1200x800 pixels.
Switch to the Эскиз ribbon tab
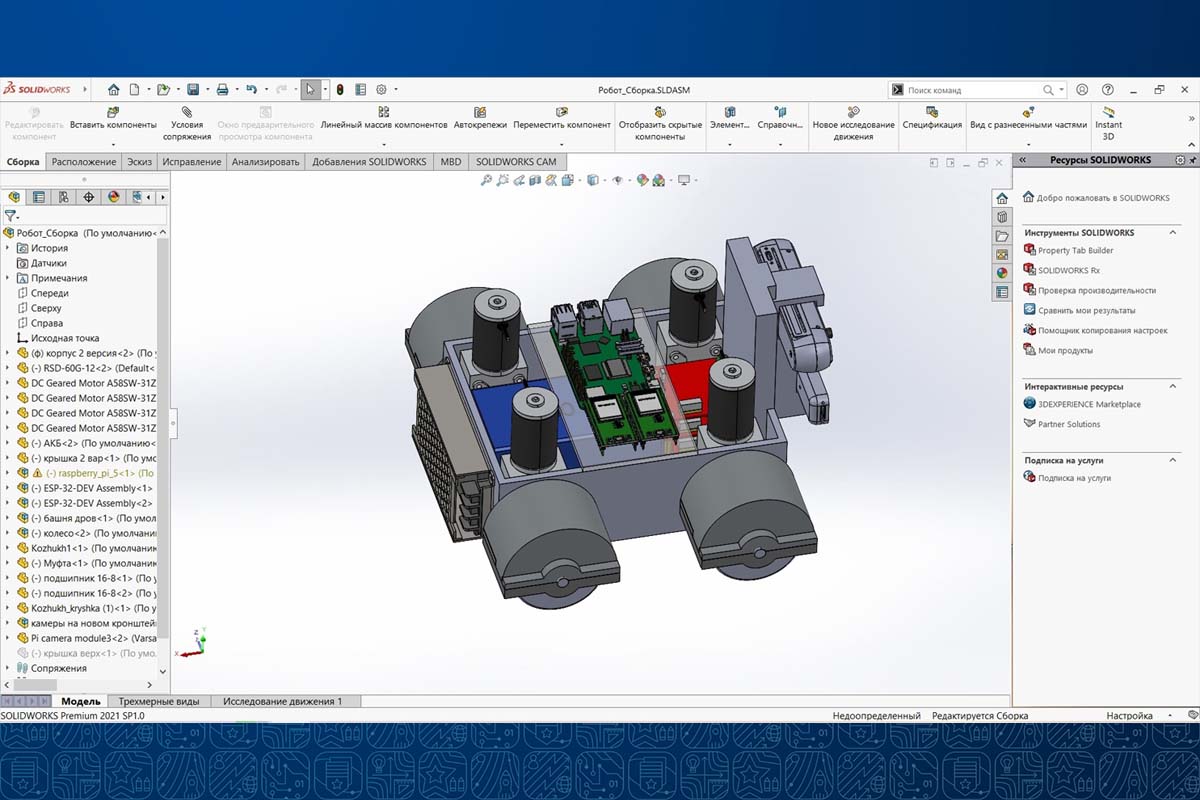tap(140, 161)
